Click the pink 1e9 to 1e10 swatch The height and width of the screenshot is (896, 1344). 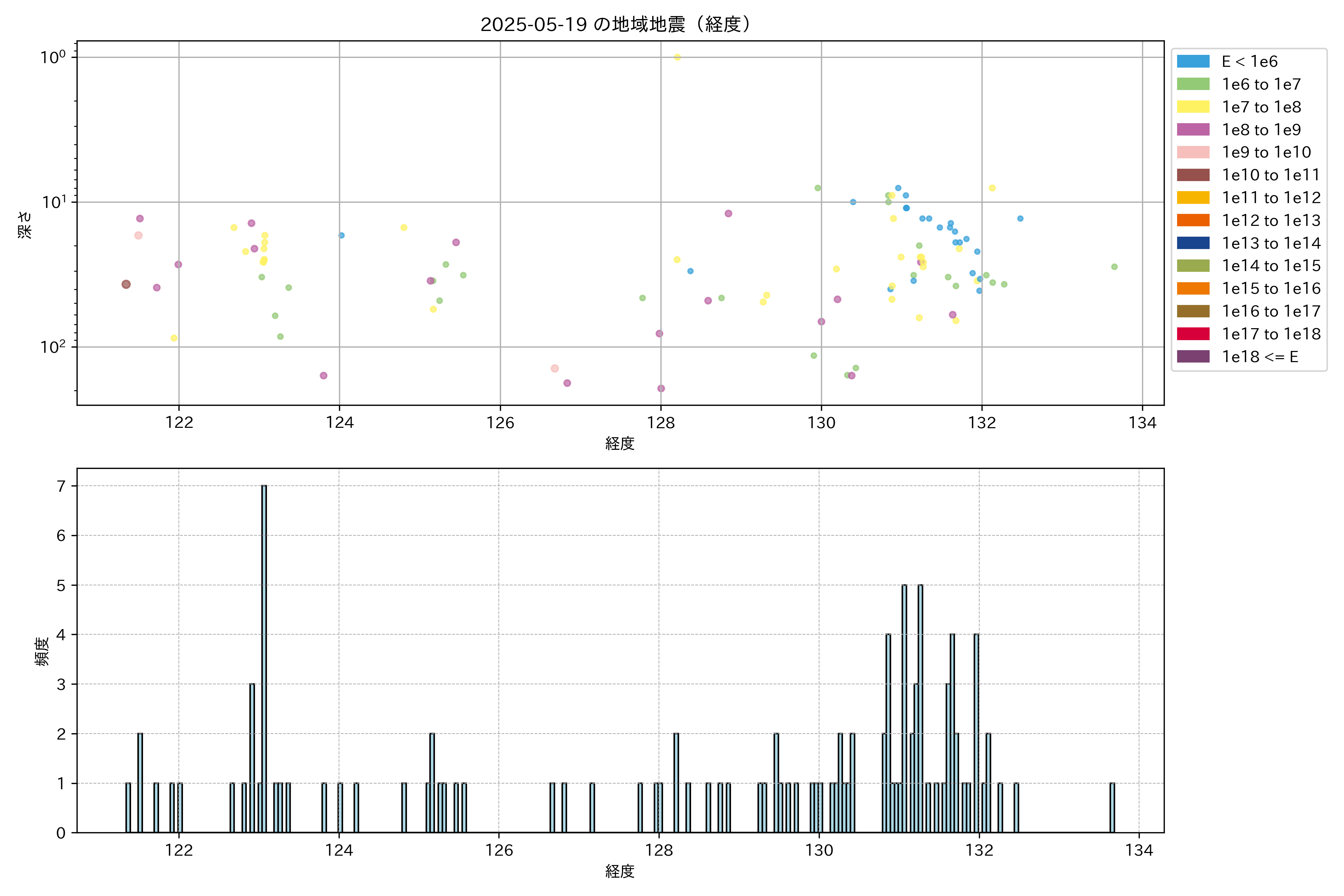(1192, 152)
